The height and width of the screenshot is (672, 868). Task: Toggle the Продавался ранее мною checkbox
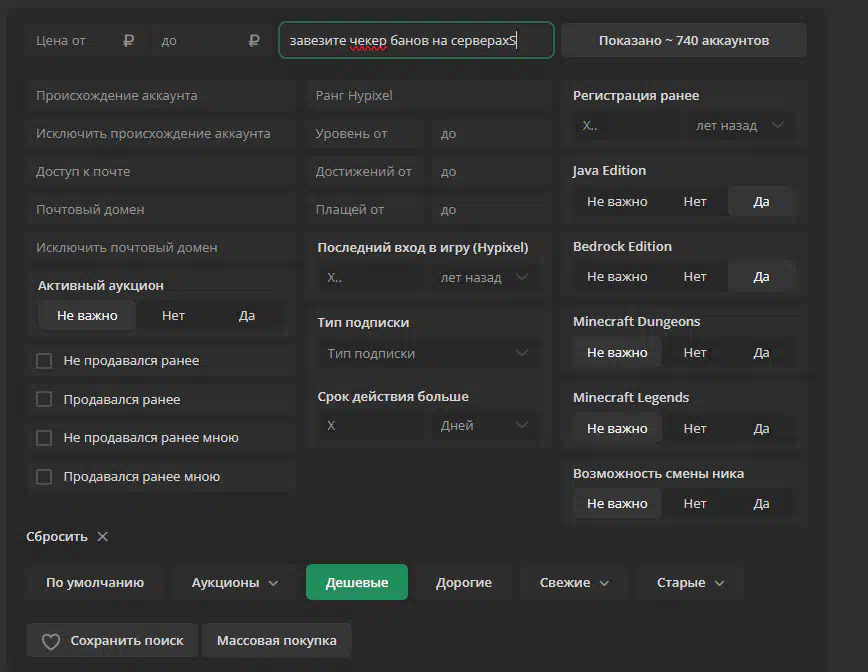44,477
